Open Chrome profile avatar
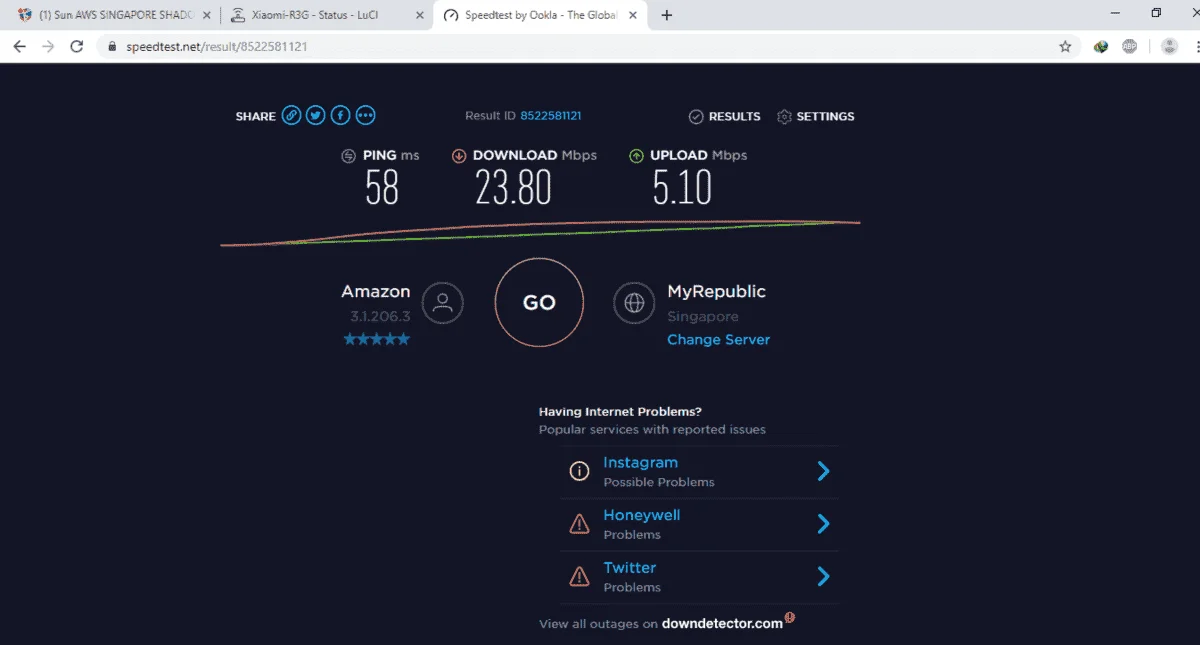 [1169, 46]
